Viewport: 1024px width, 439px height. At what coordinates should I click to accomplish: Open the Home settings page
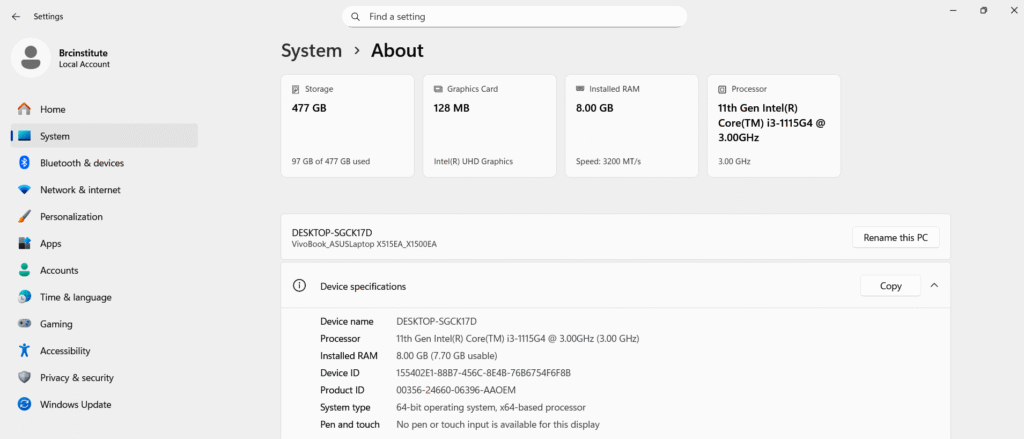click(104, 109)
